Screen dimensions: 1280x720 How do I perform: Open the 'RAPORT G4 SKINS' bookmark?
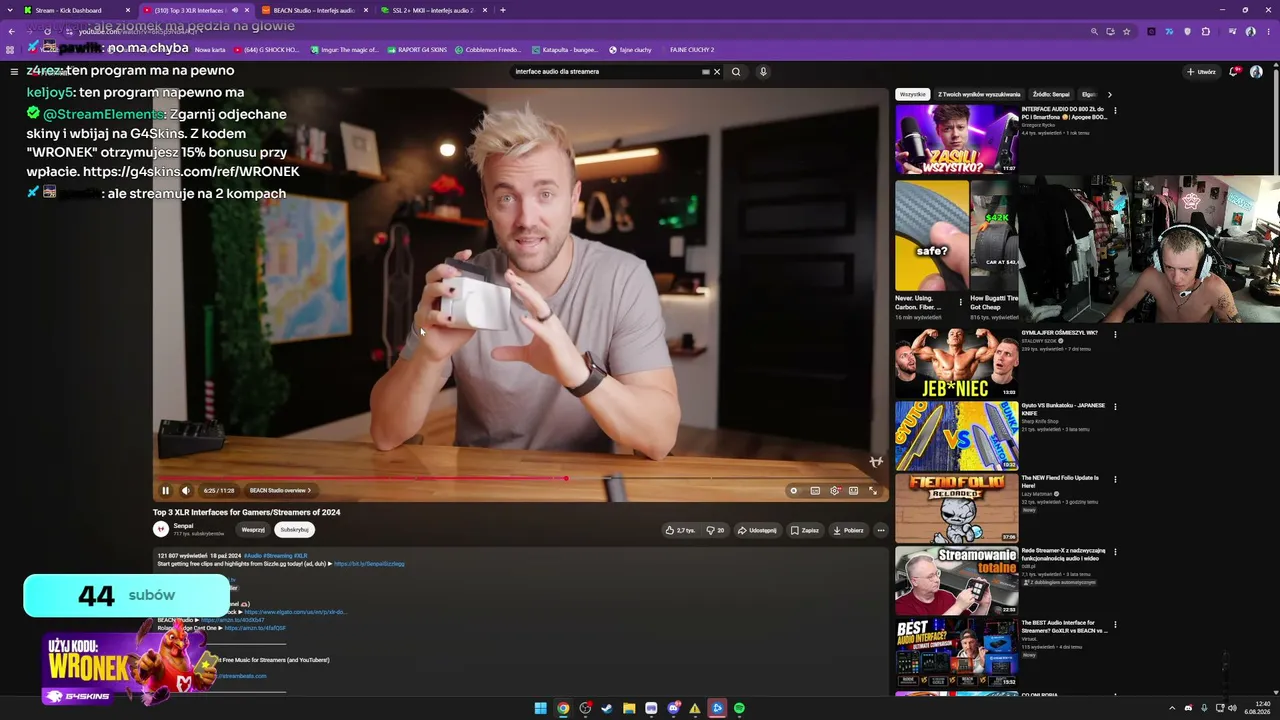click(x=417, y=50)
